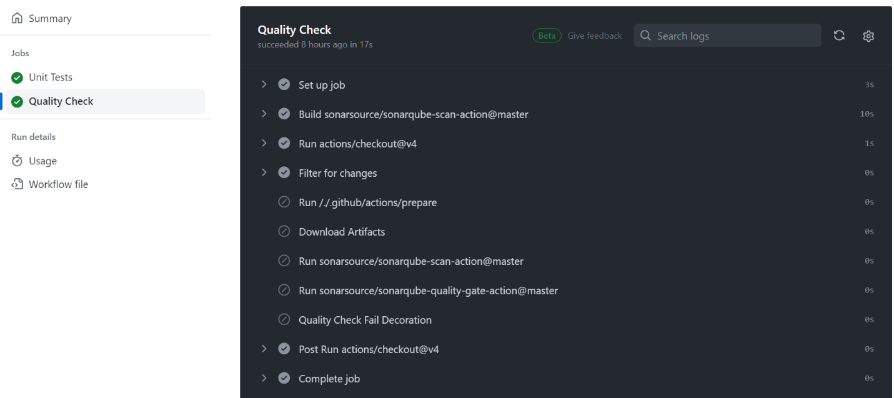Open the log settings gear icon
The width and height of the screenshot is (894, 398).
(x=868, y=36)
